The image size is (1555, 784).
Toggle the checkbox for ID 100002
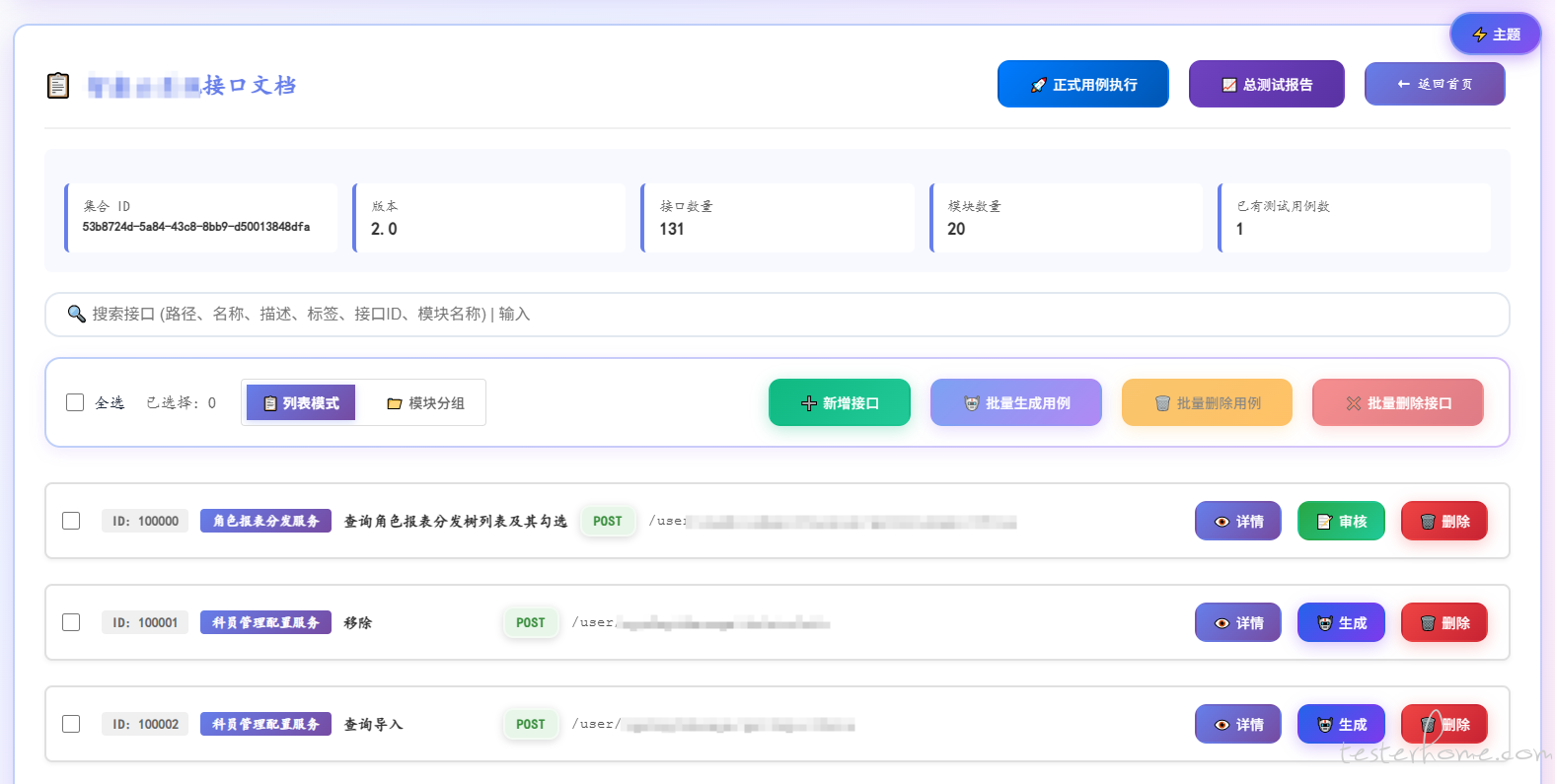point(71,724)
